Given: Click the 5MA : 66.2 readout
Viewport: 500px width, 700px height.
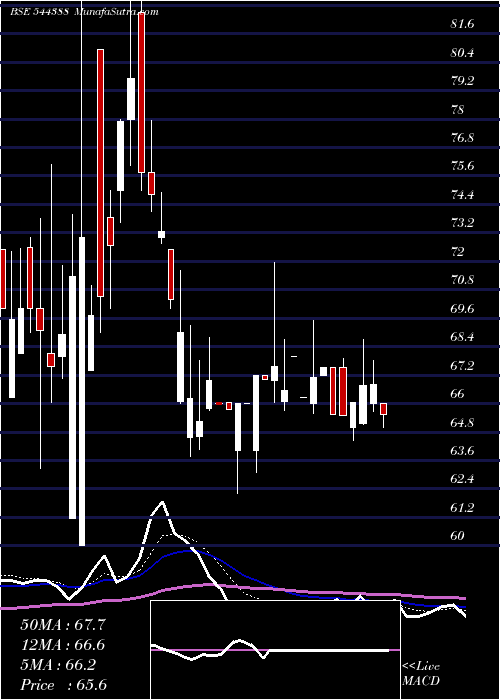Looking at the screenshot, I should click(58, 665).
